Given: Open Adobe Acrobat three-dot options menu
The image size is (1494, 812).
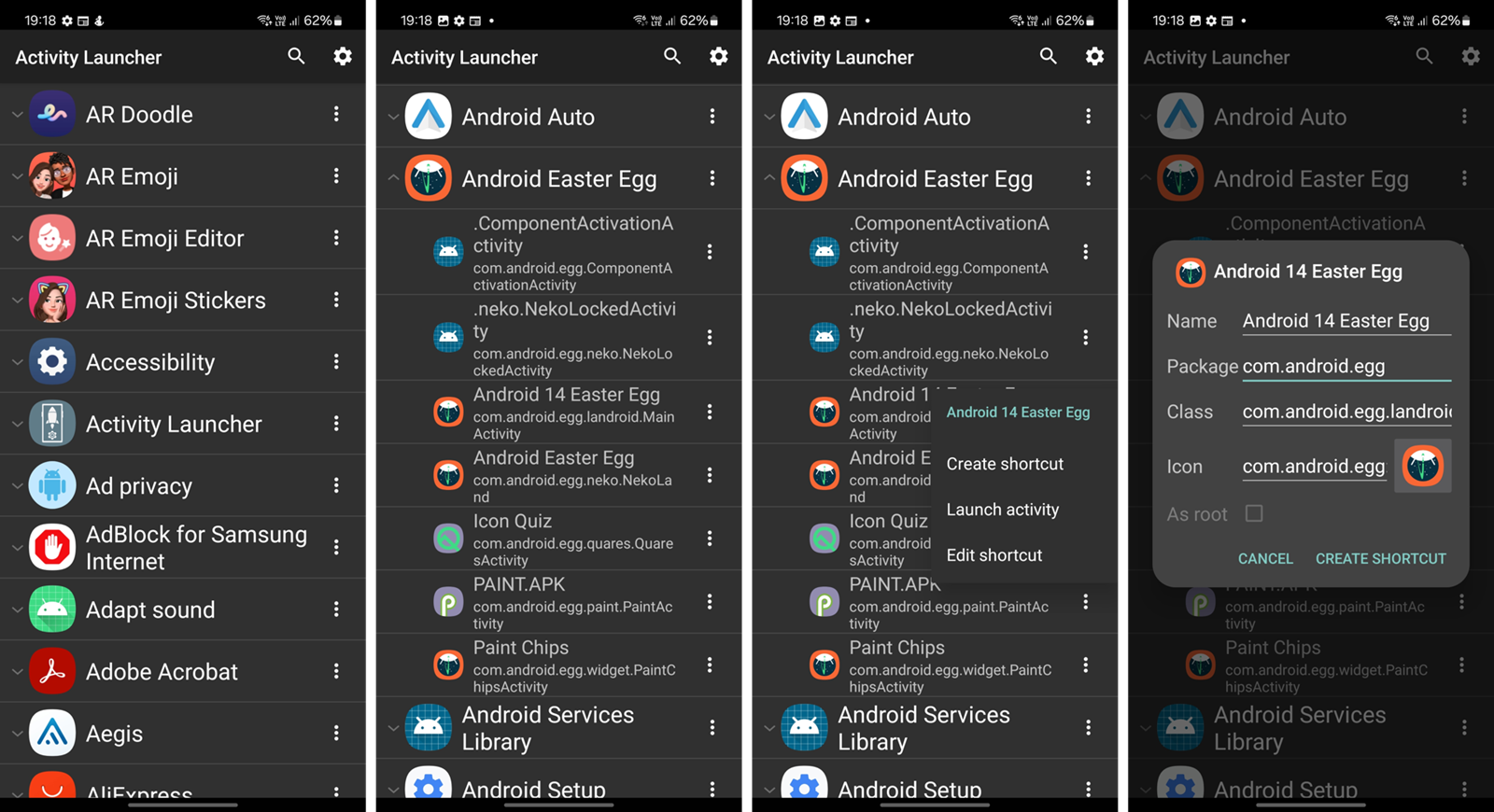Looking at the screenshot, I should pos(336,671).
